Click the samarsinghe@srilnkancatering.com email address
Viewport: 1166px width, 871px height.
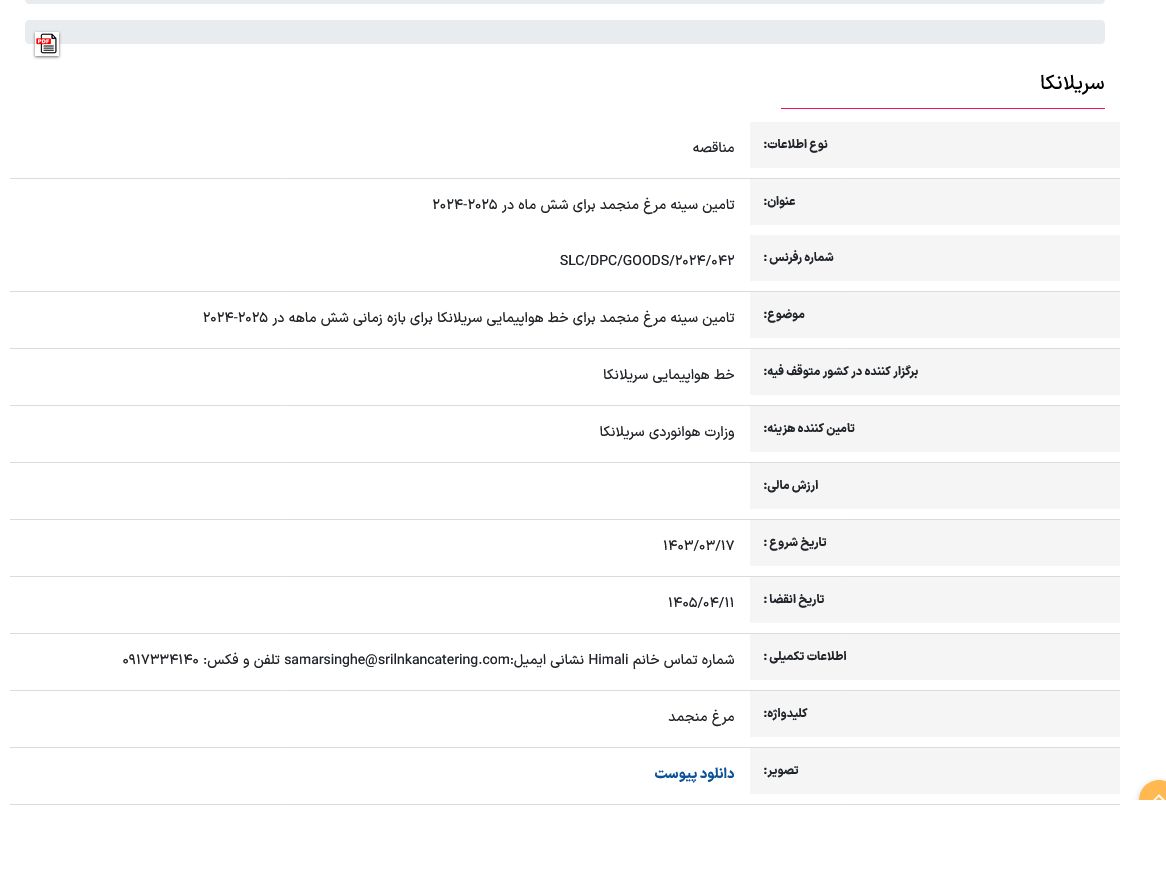397,660
